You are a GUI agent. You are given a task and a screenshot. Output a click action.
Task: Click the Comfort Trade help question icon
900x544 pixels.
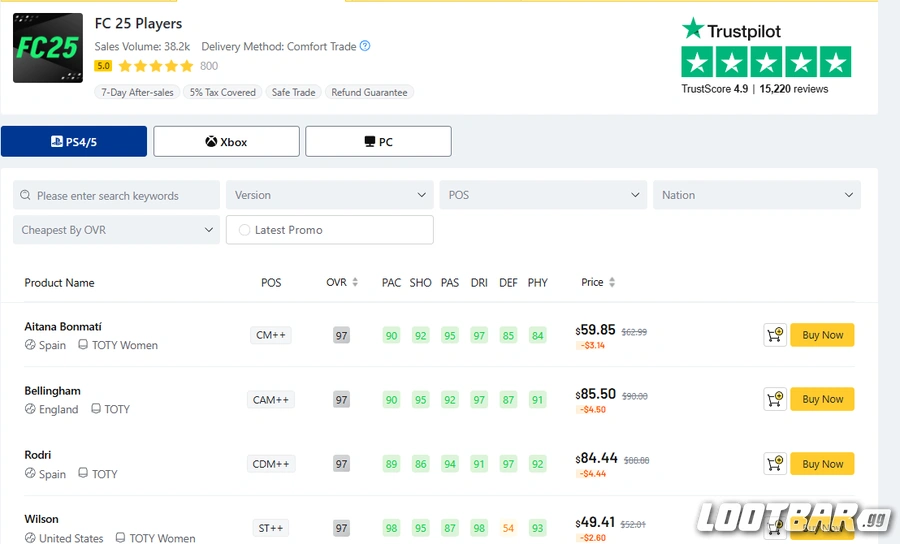tap(365, 46)
